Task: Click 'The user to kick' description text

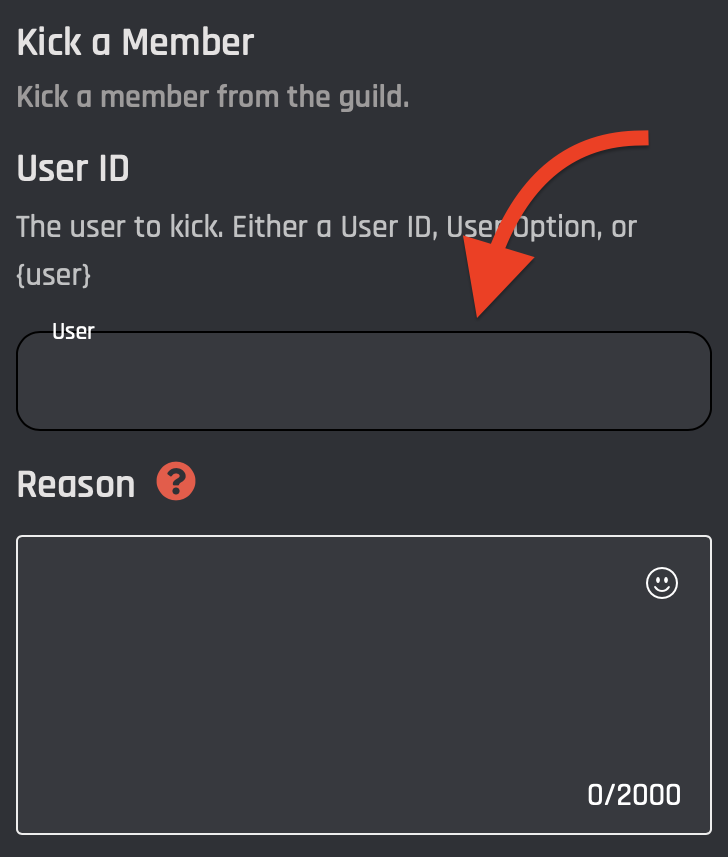Action: [x=121, y=227]
